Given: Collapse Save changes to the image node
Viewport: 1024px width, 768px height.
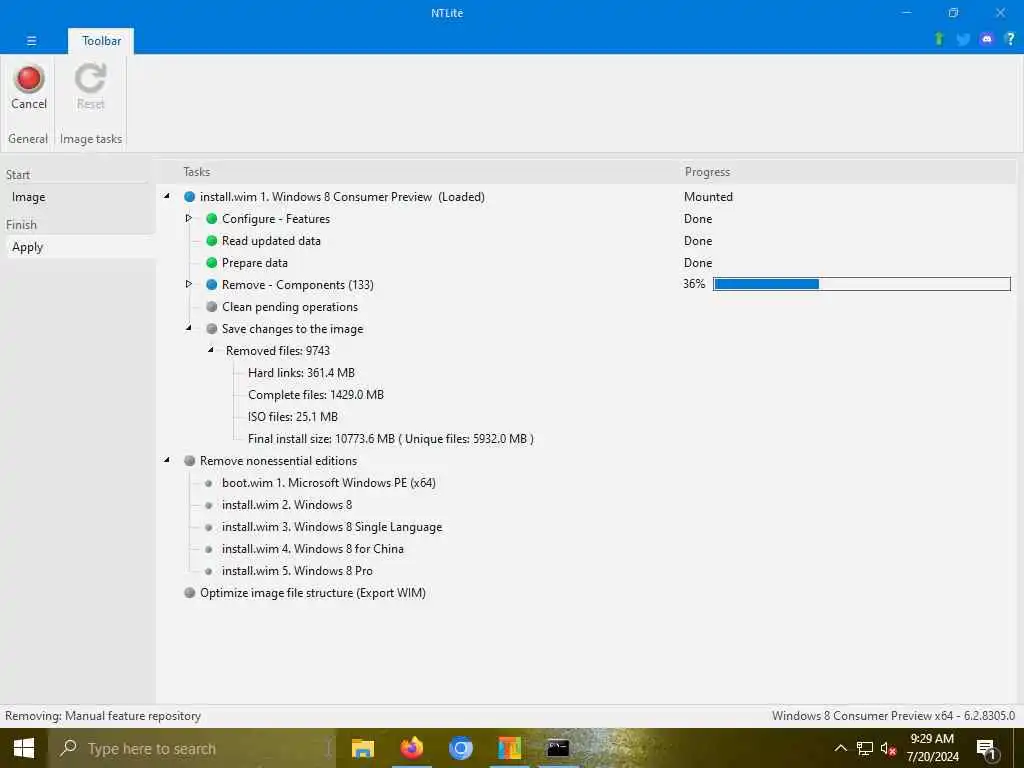Looking at the screenshot, I should coord(189,328).
